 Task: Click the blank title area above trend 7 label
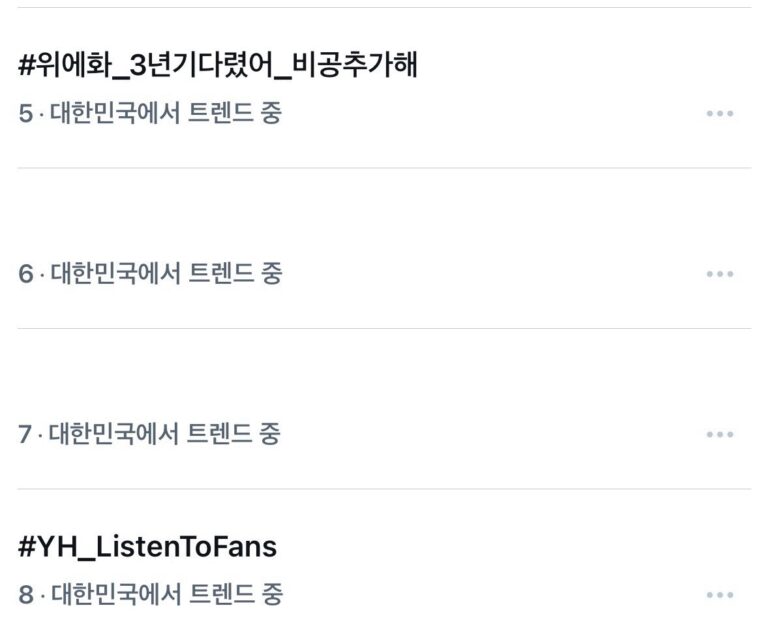click(150, 388)
